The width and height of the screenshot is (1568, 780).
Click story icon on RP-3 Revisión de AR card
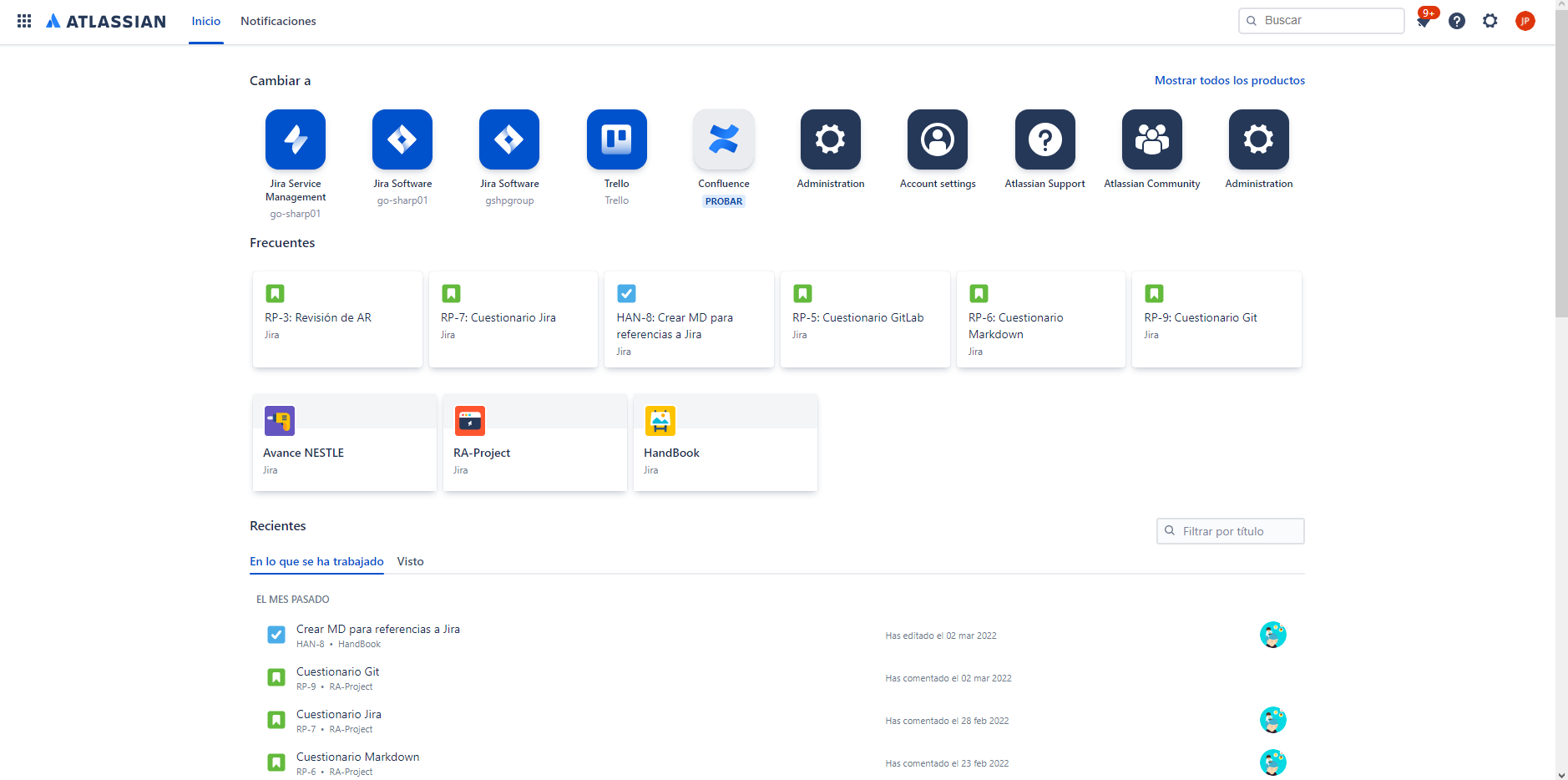click(x=275, y=293)
